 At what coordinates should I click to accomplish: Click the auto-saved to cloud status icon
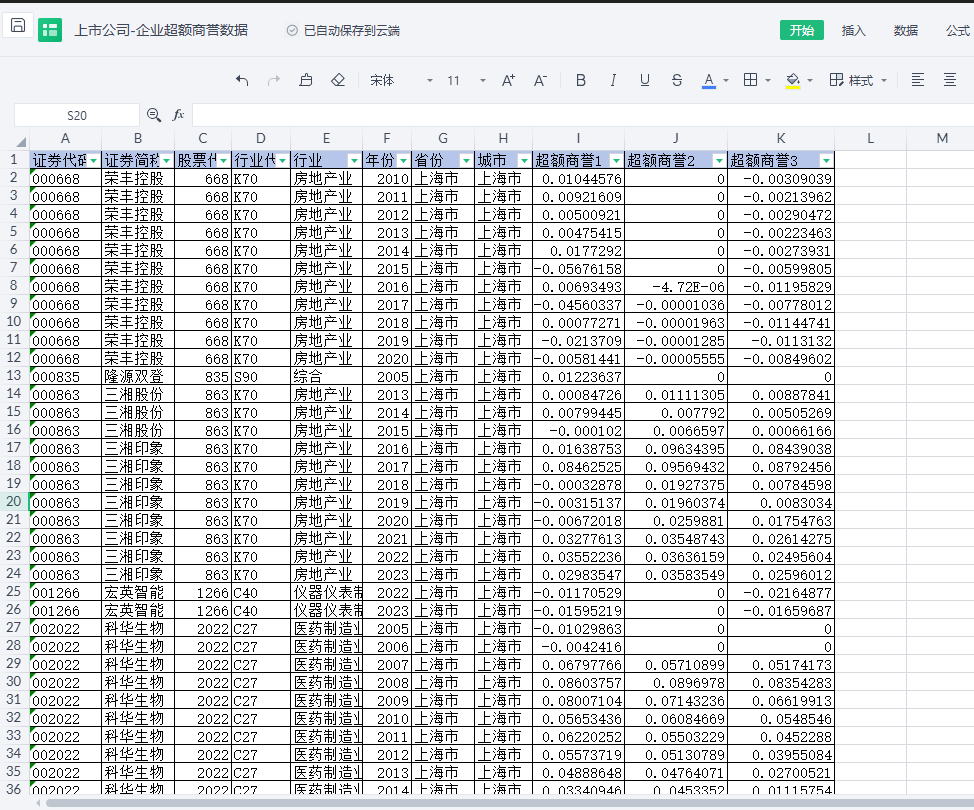pos(292,30)
